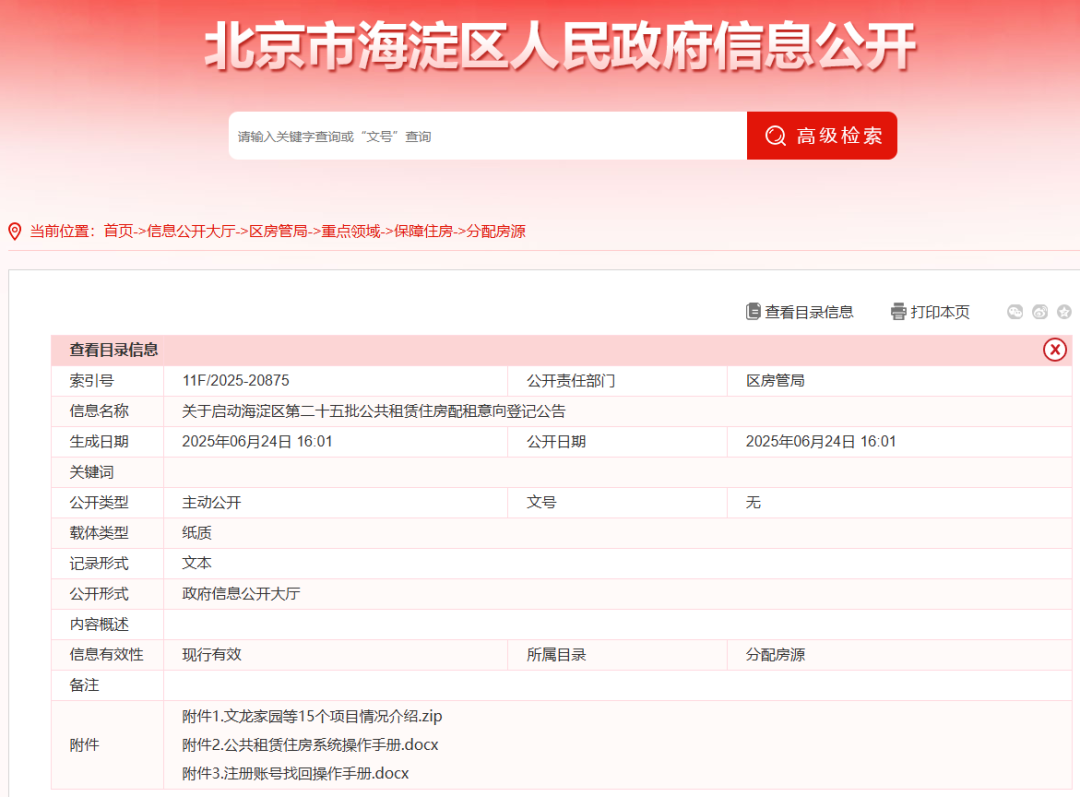This screenshot has height=797, width=1080.
Task: Open 重点领域 breadcrumb link
Action: (351, 231)
